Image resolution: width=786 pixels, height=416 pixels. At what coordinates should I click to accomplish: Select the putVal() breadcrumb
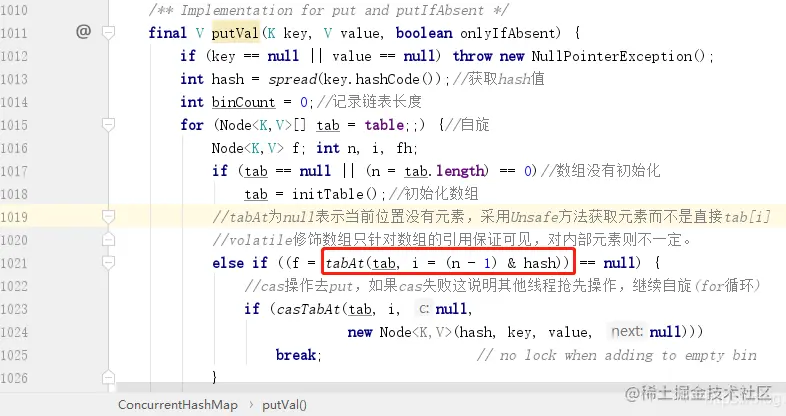click(284, 405)
